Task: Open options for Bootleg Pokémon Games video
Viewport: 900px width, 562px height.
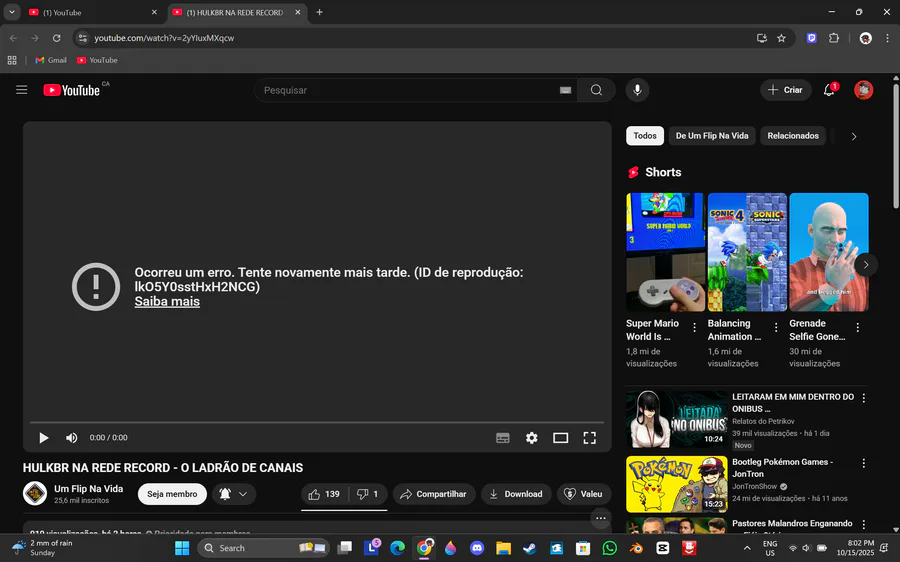Action: click(864, 463)
